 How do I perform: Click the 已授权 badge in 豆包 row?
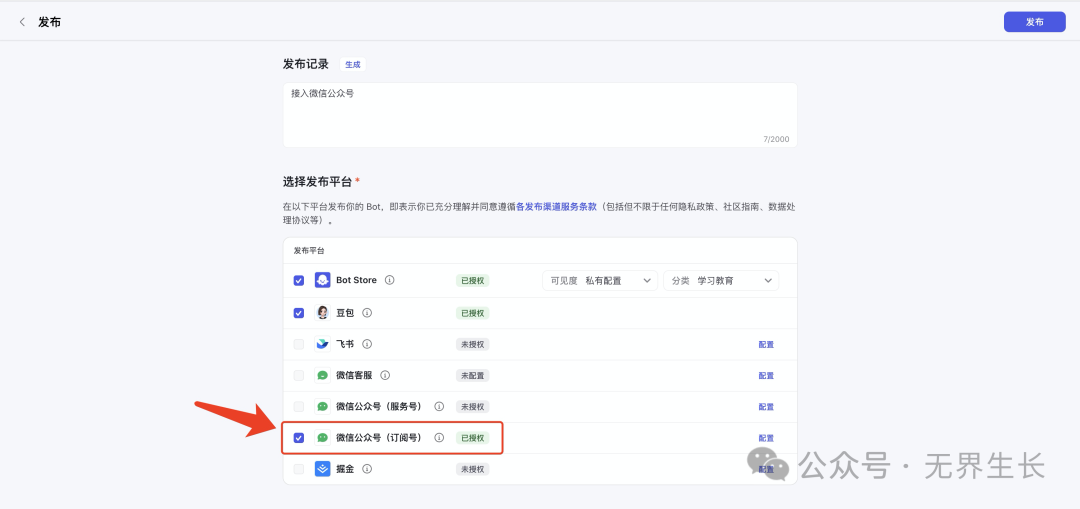(x=472, y=313)
